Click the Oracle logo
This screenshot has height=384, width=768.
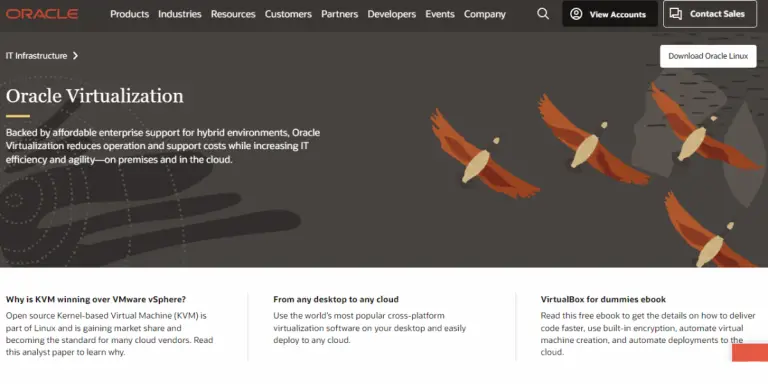42,14
